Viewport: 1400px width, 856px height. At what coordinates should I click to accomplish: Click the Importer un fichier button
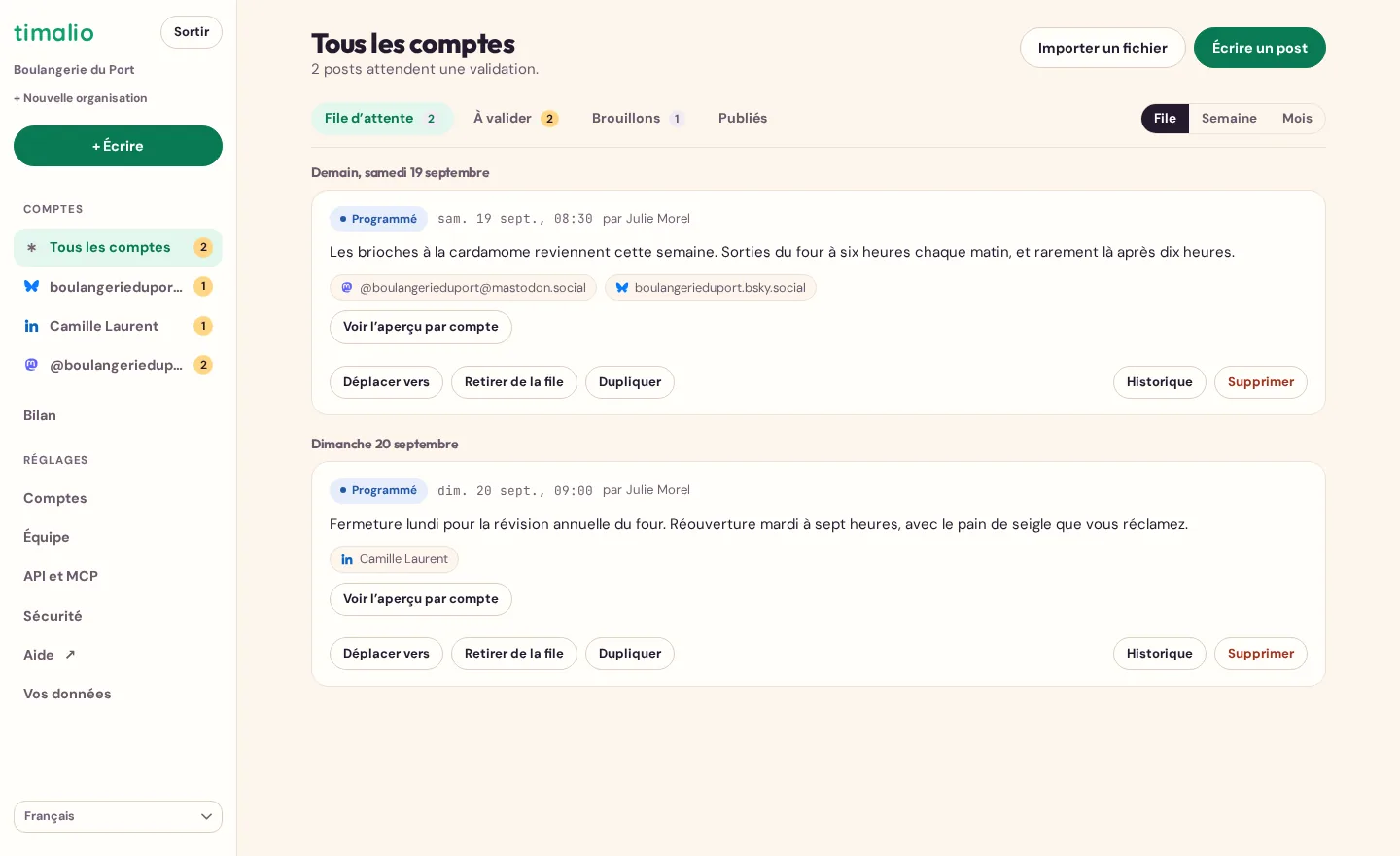pos(1102,48)
